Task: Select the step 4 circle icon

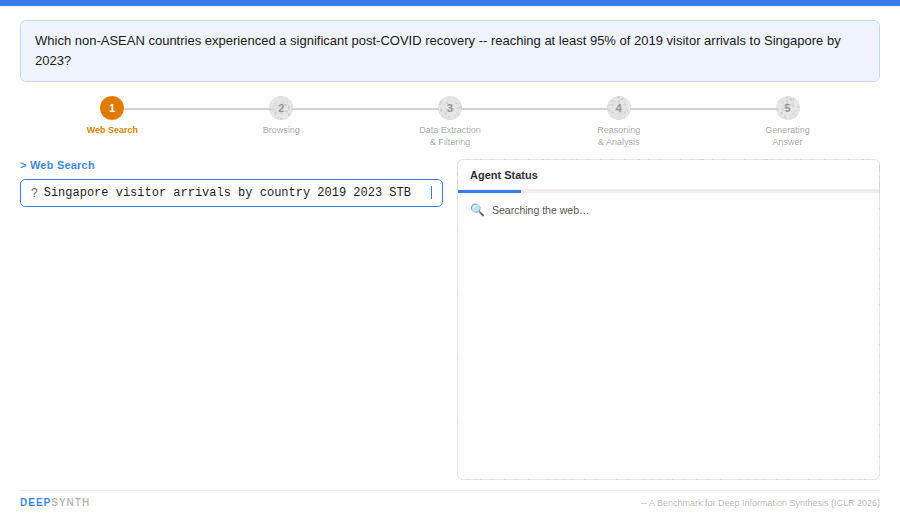Action: tap(619, 108)
